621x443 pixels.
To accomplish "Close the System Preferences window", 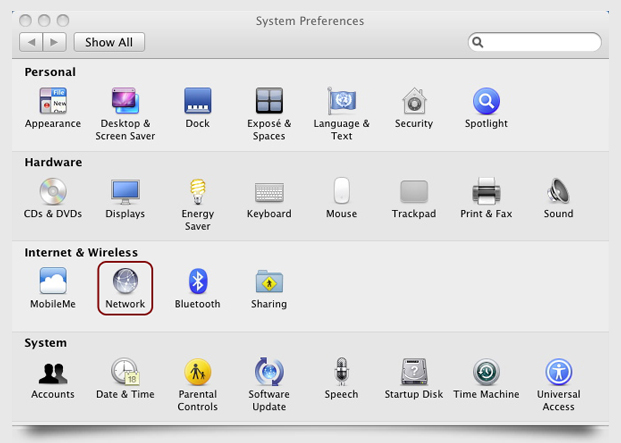I will pos(25,20).
